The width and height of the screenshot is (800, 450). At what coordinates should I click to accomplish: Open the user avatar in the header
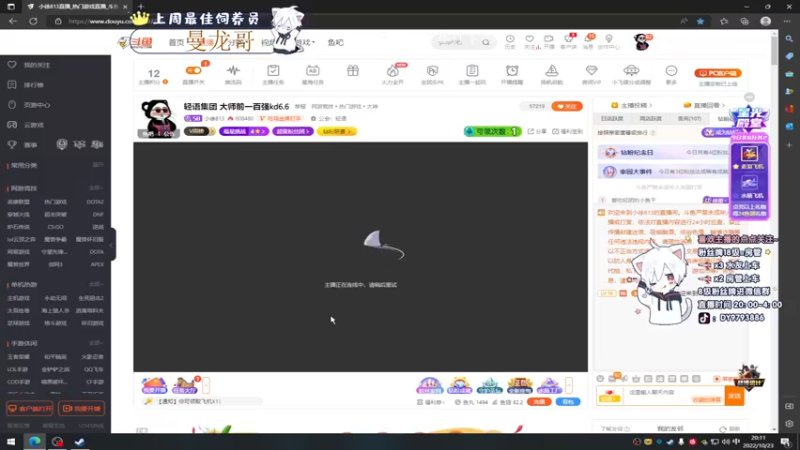pyautogui.click(x=641, y=42)
